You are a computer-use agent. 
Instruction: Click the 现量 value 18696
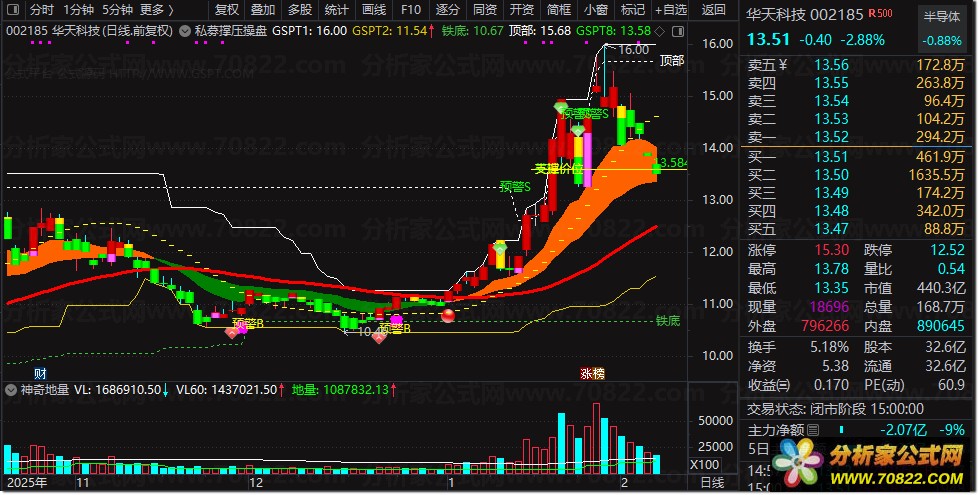pos(829,307)
